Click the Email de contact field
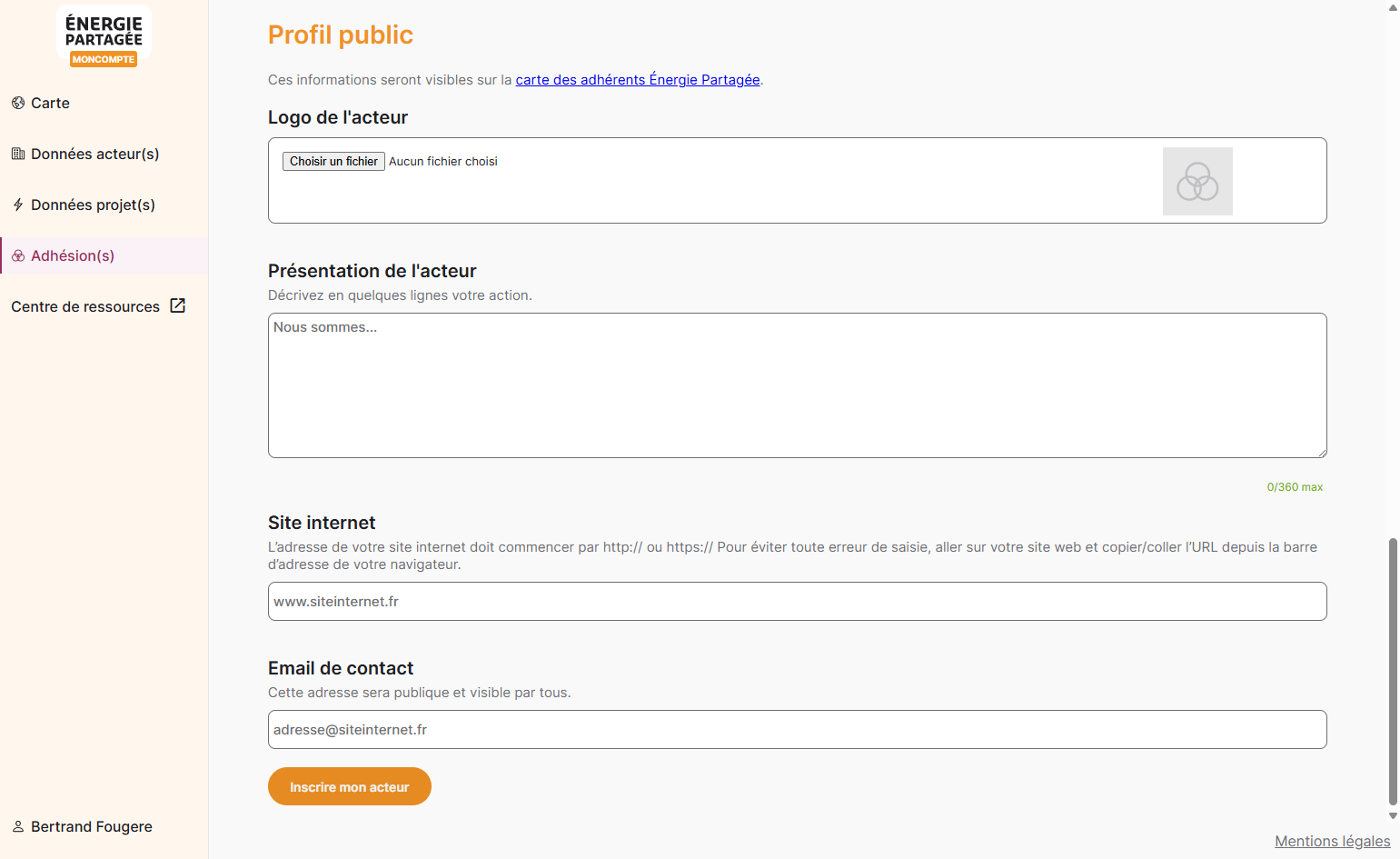The height and width of the screenshot is (859, 1400). pyautogui.click(x=798, y=730)
